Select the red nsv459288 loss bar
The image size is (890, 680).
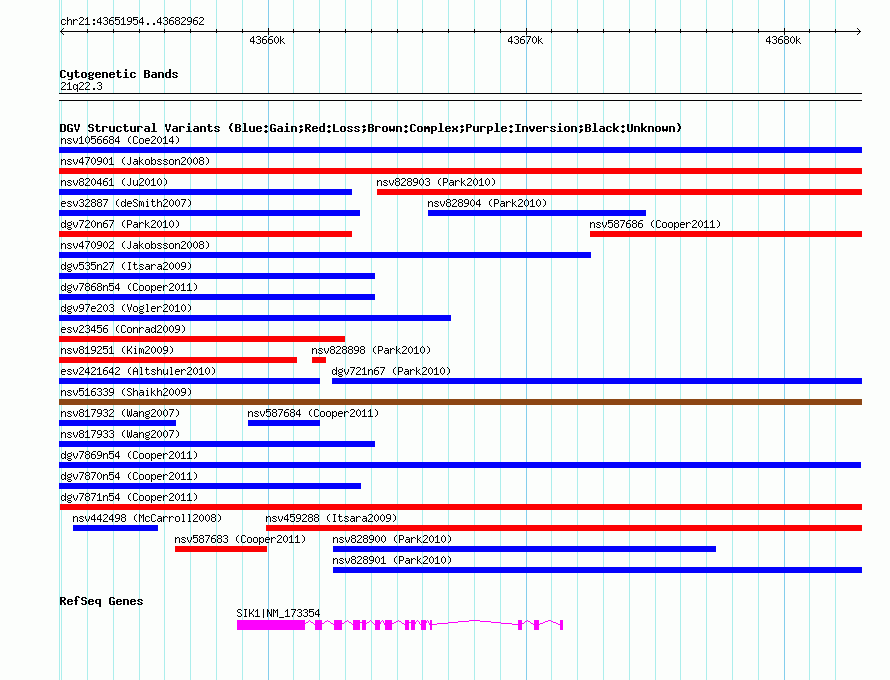click(x=564, y=528)
